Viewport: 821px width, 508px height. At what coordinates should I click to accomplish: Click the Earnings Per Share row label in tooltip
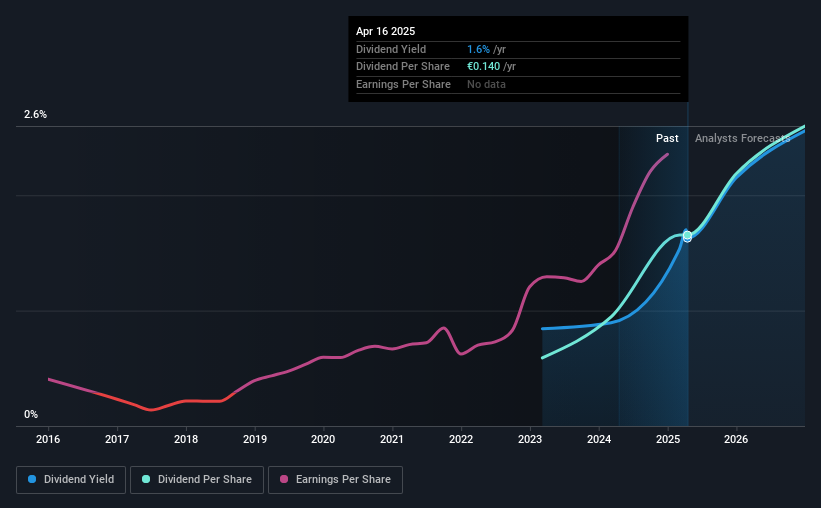[403, 84]
